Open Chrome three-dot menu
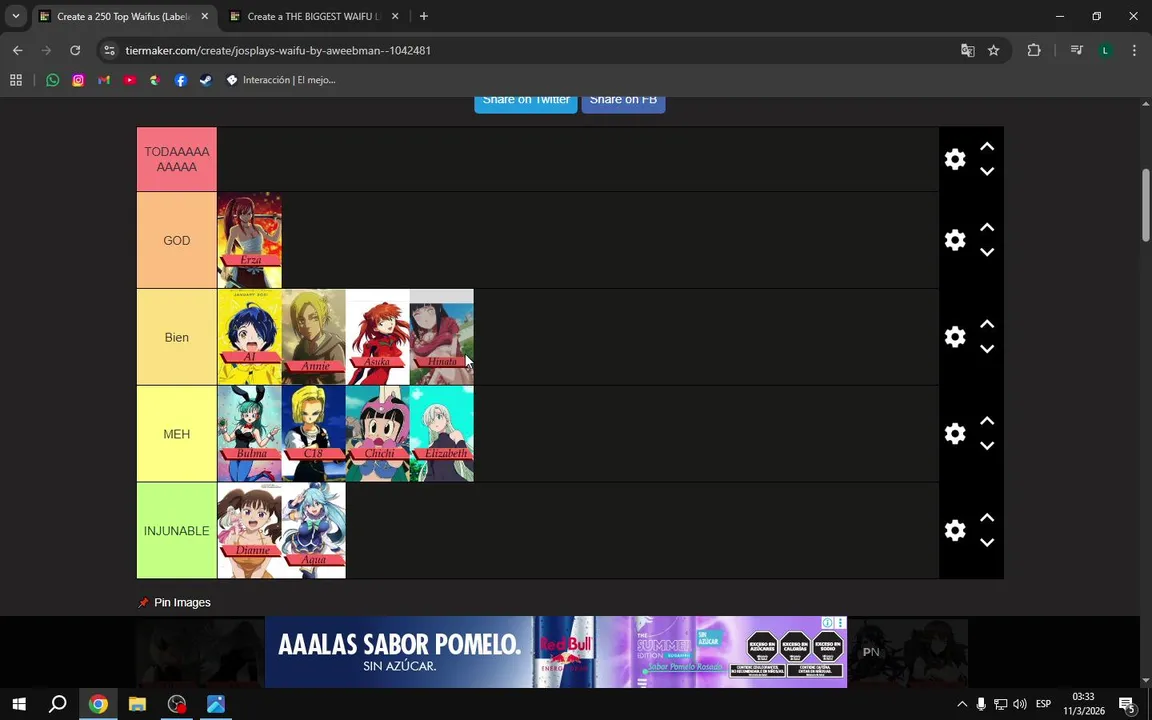Image resolution: width=1152 pixels, height=720 pixels. (1134, 51)
